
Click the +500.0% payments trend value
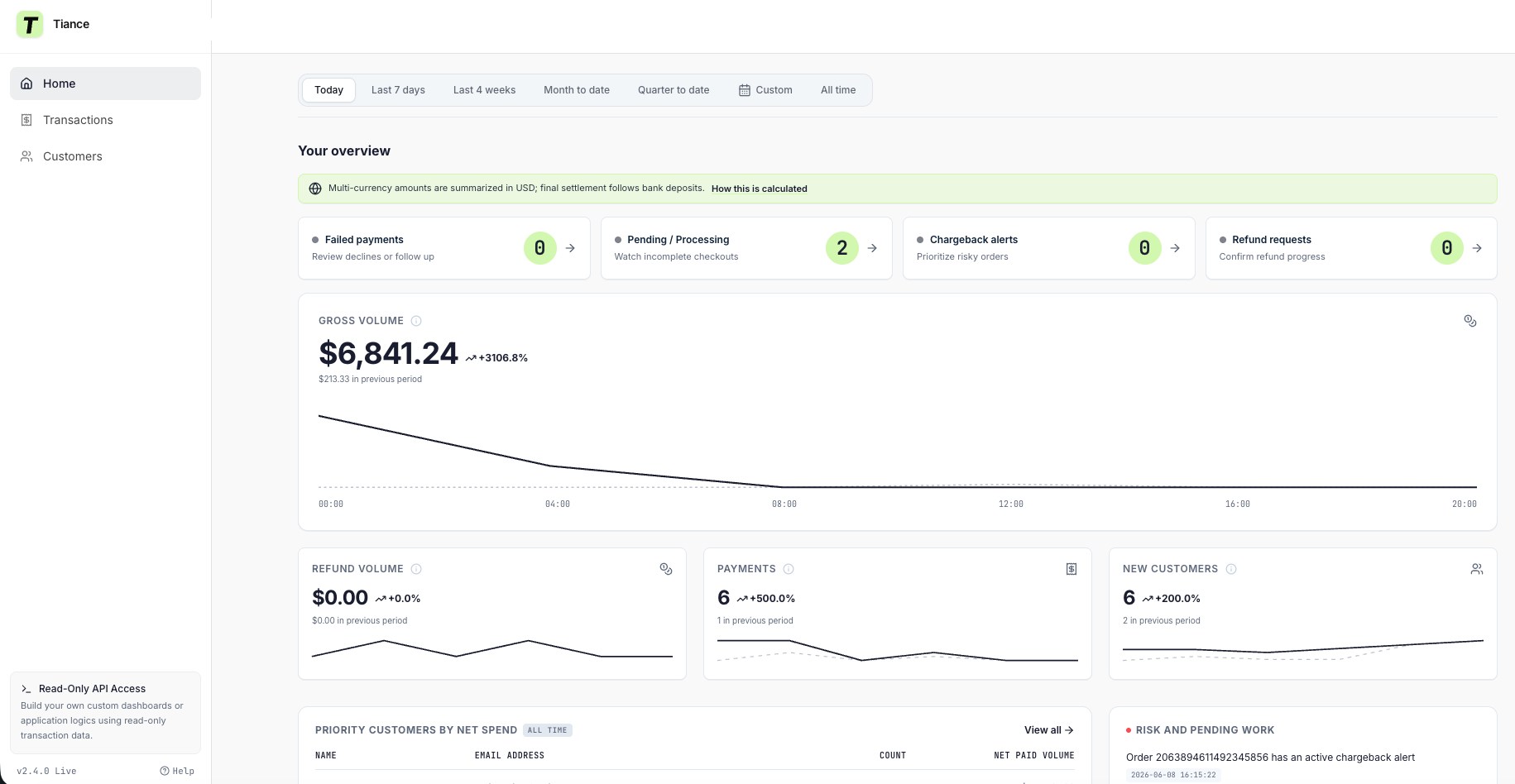tap(766, 599)
